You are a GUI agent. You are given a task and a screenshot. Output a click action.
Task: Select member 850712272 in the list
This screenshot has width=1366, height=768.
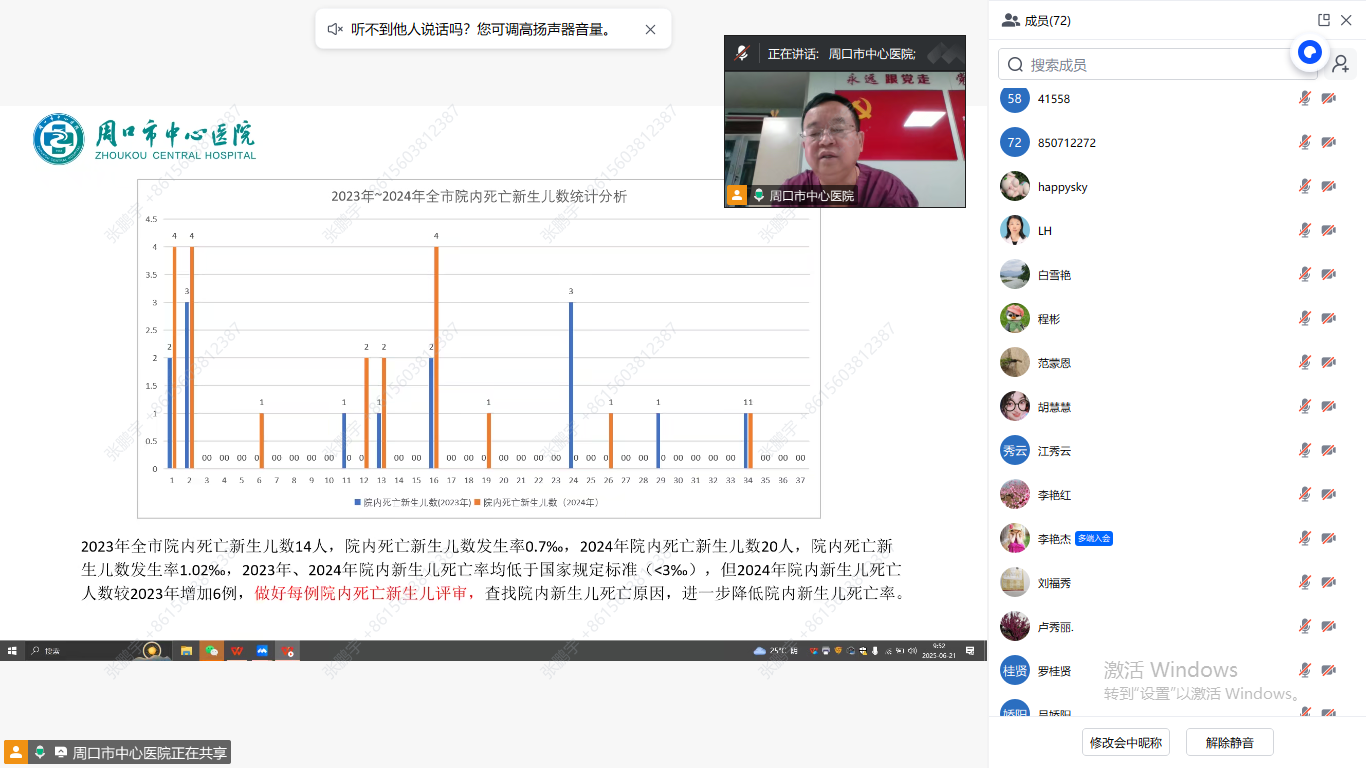click(x=1176, y=142)
